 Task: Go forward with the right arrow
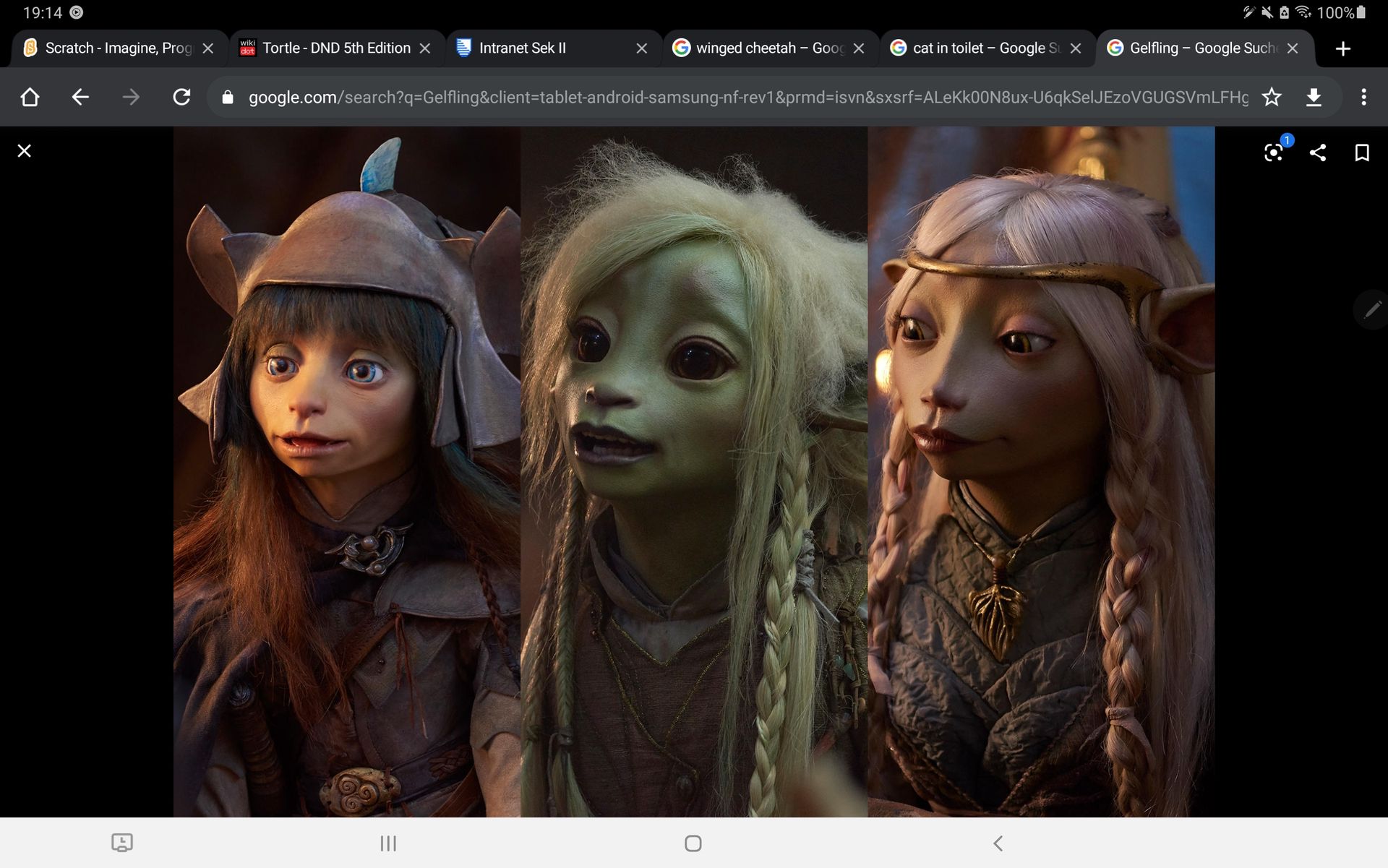coord(131,97)
